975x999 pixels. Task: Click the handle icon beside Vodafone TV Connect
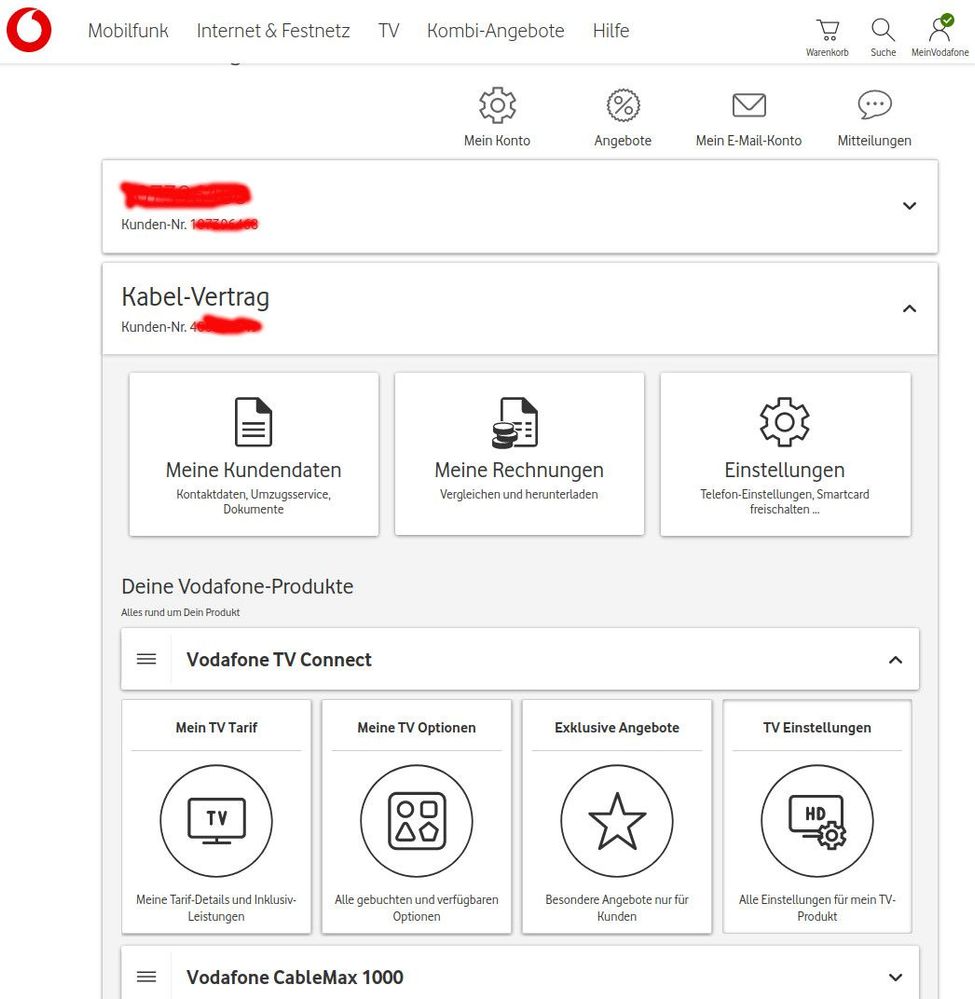tap(147, 659)
